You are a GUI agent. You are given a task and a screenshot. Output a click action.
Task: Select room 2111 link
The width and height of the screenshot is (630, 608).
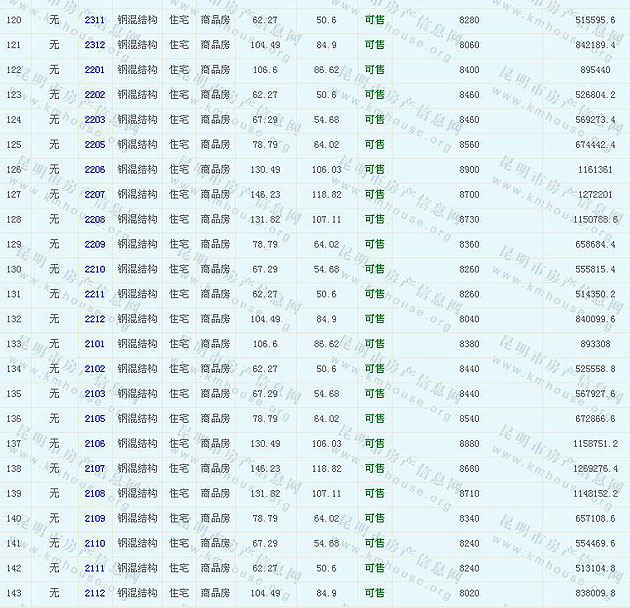click(x=94, y=568)
